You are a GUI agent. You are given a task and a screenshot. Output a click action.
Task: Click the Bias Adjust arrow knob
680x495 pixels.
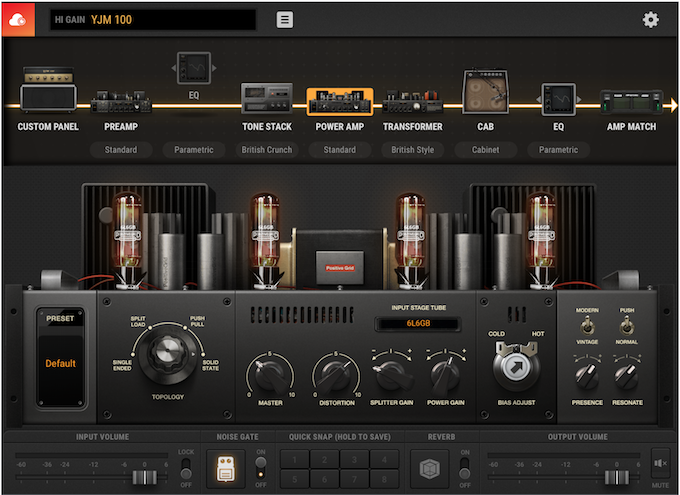516,367
